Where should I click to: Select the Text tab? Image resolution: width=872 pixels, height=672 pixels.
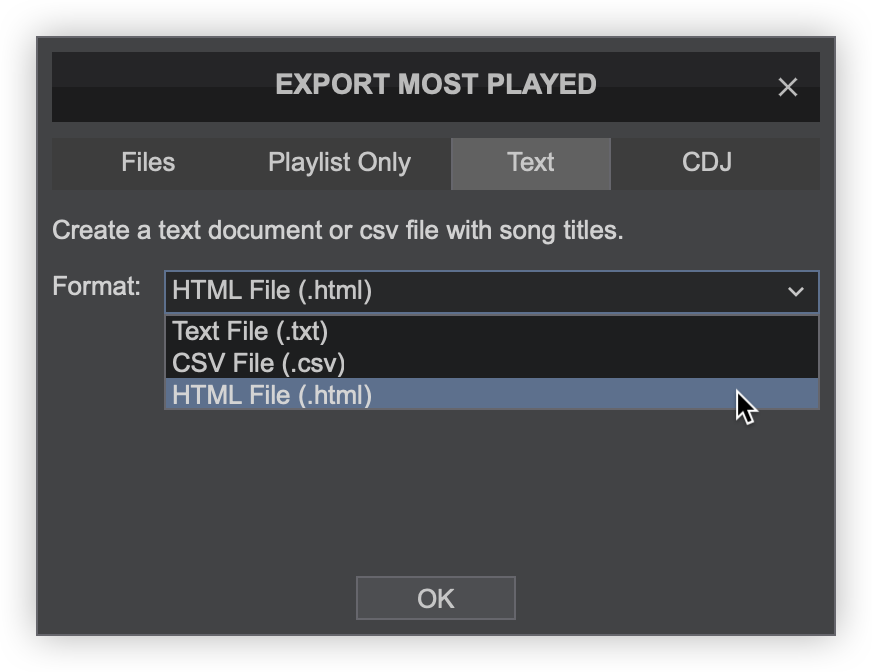click(530, 163)
